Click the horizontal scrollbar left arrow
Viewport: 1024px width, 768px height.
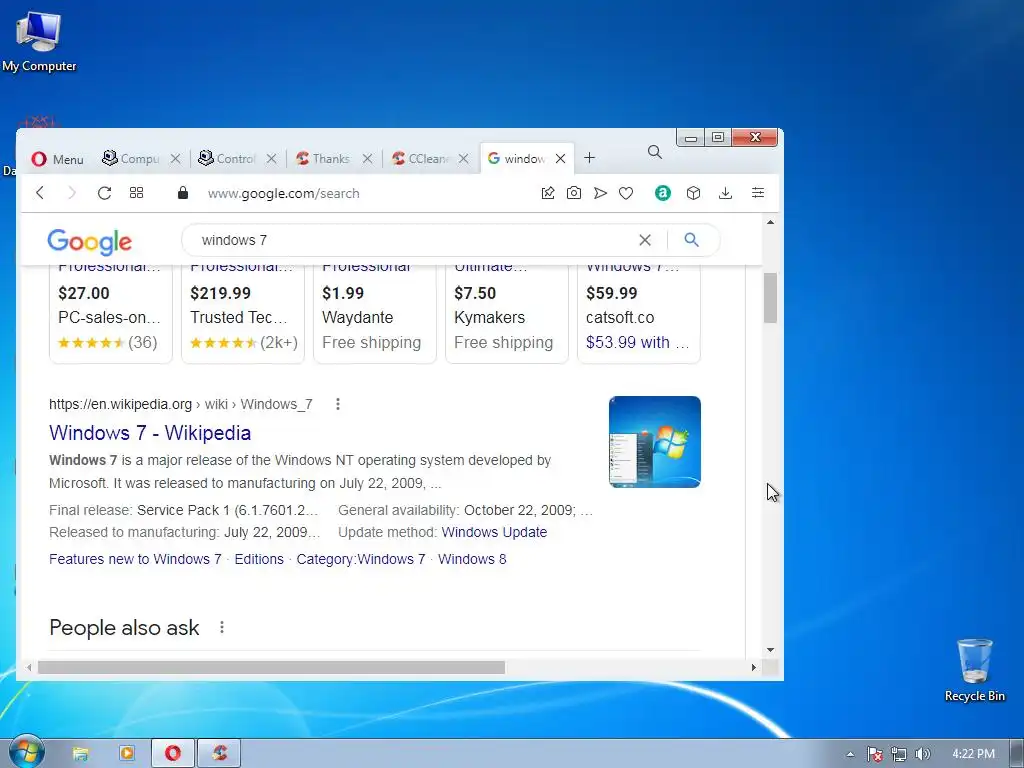[29, 667]
